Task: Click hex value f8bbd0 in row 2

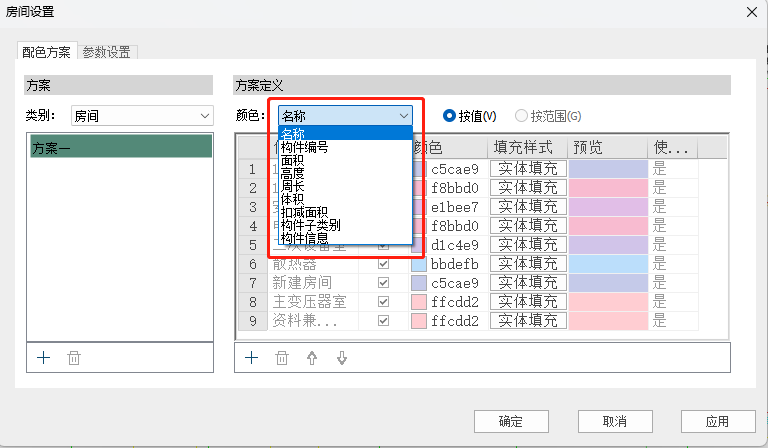Action: point(455,188)
